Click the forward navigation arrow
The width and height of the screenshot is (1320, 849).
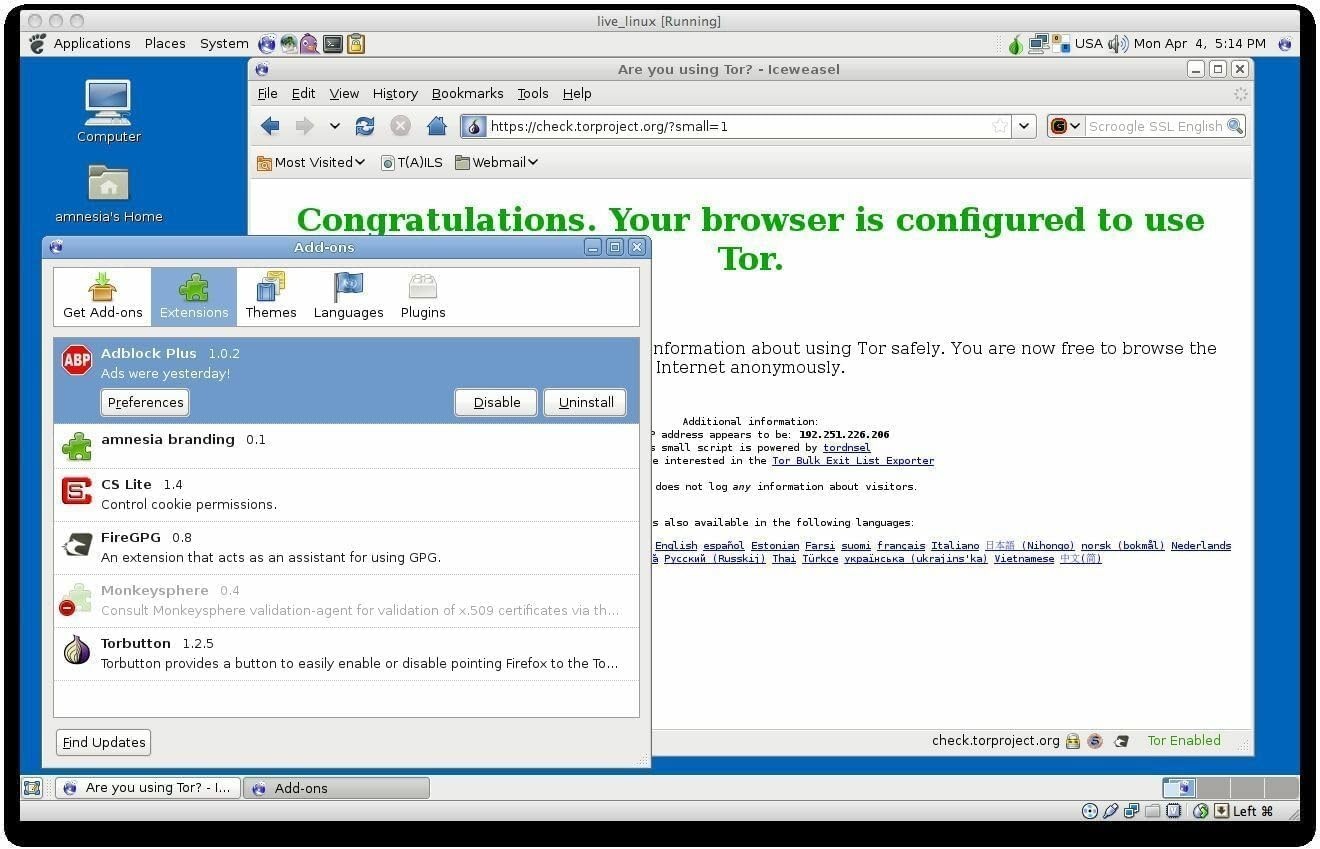click(304, 126)
